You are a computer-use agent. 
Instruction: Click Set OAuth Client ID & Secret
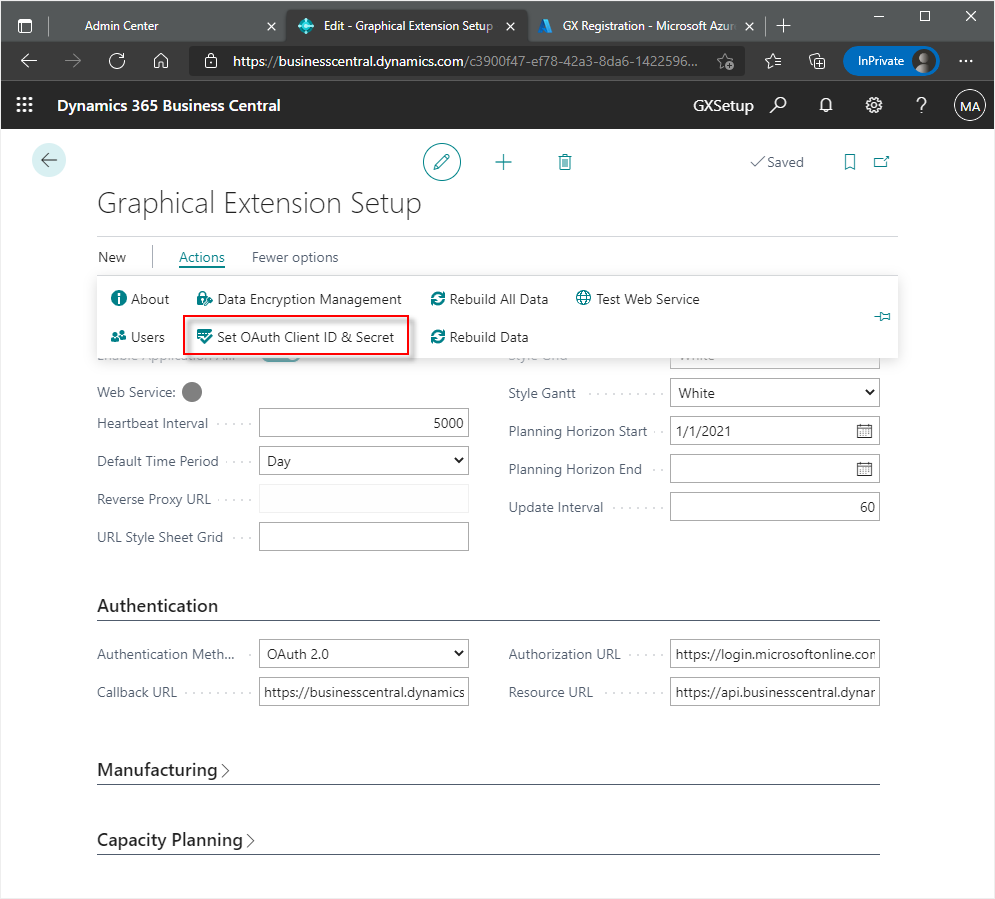click(x=297, y=337)
